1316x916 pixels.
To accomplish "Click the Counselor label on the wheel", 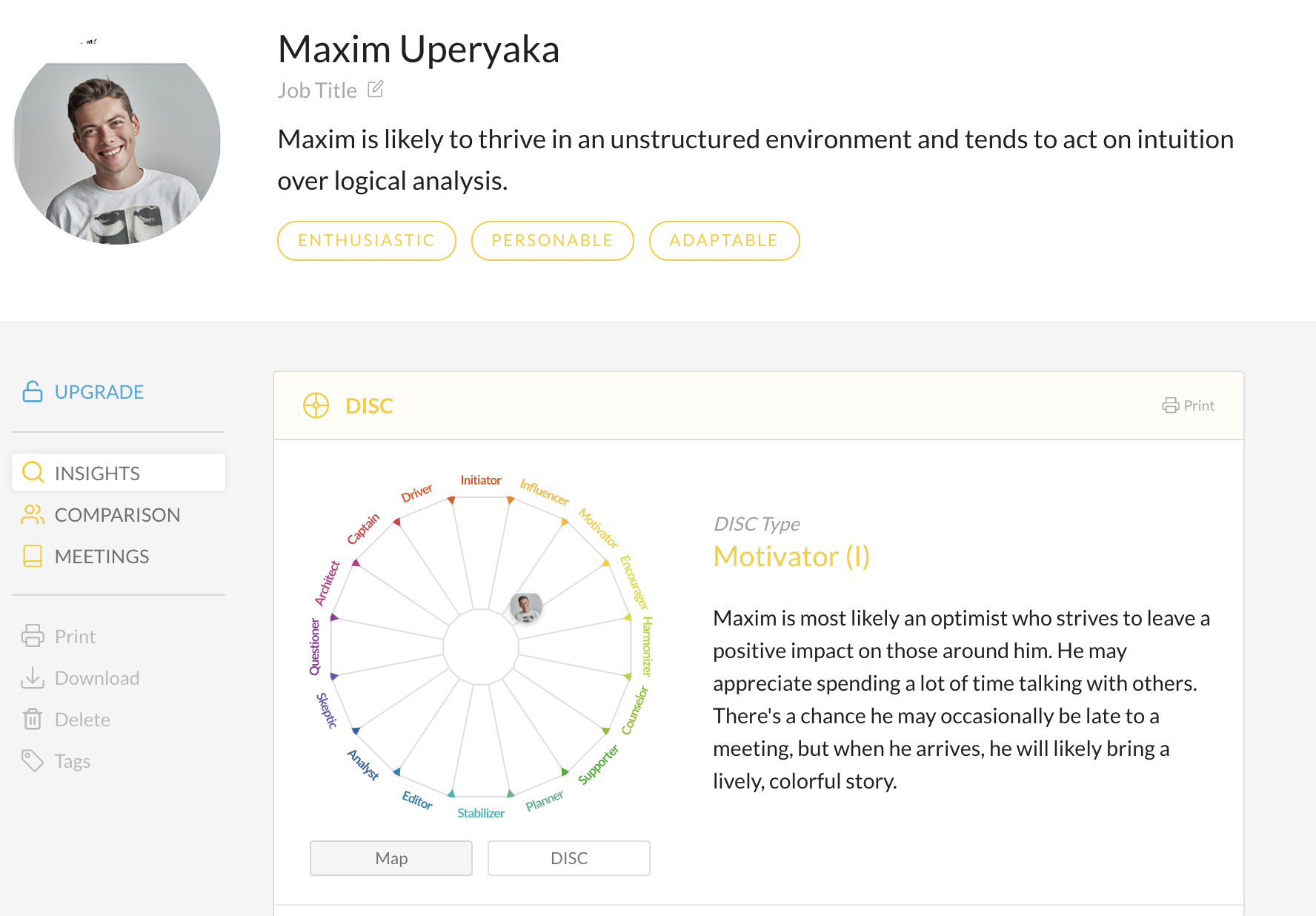I will (635, 710).
